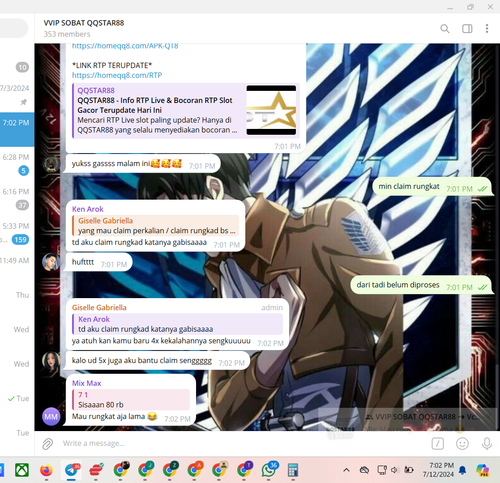Click the 'yukss gassss malam ini' message
Viewport: 500px width, 483px height.
pyautogui.click(x=143, y=164)
